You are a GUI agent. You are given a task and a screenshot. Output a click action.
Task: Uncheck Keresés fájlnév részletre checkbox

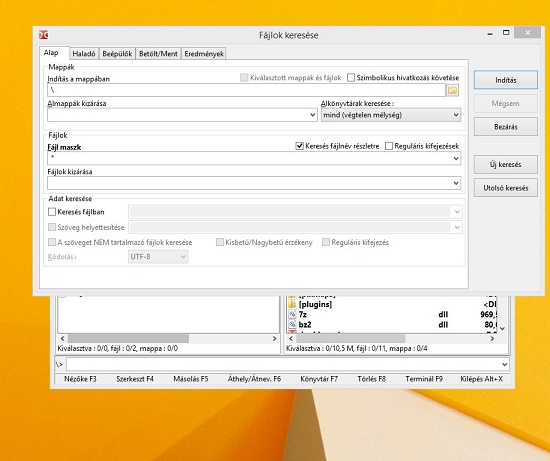(299, 146)
